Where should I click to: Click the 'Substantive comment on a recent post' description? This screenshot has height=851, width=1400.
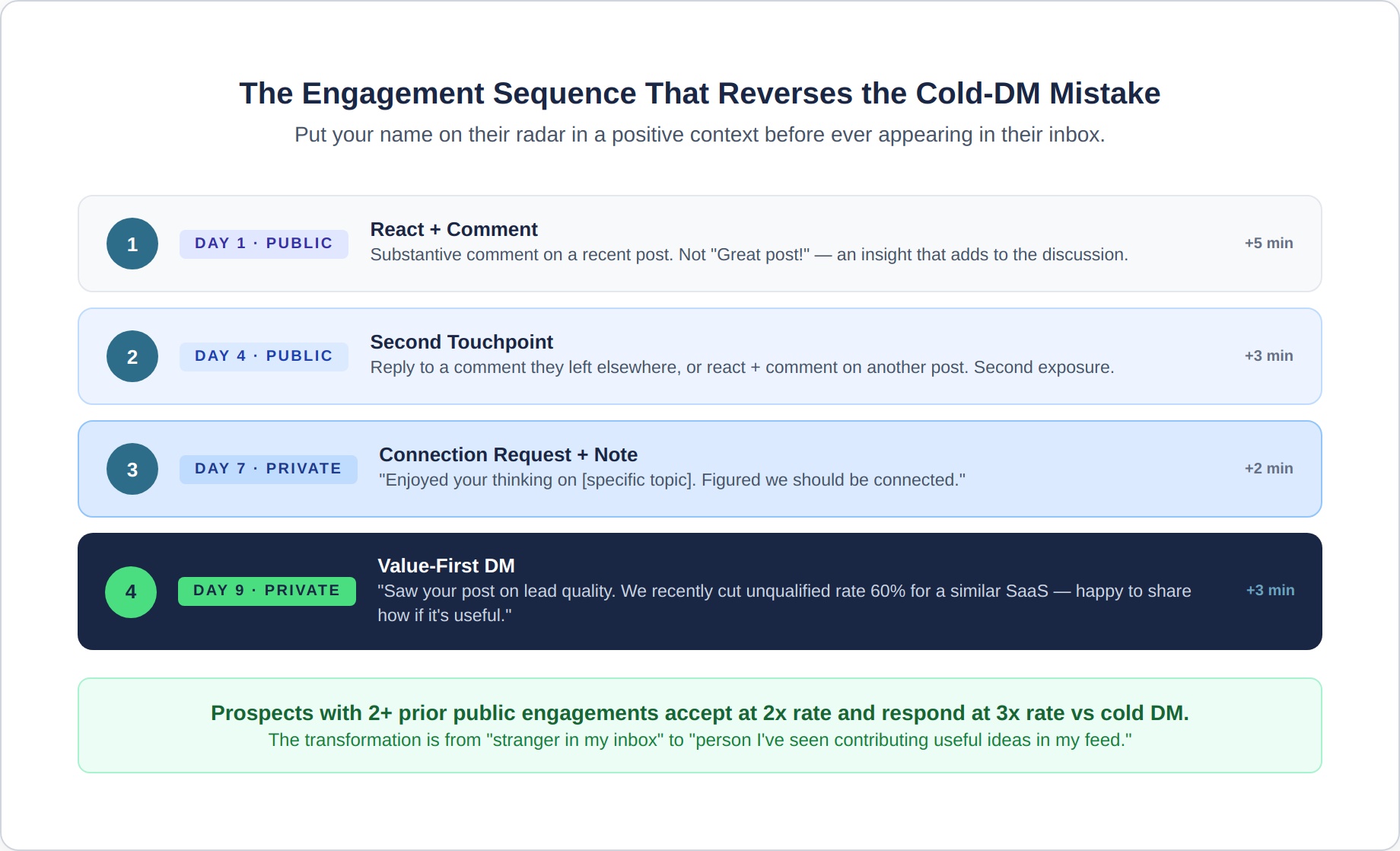coord(749,255)
